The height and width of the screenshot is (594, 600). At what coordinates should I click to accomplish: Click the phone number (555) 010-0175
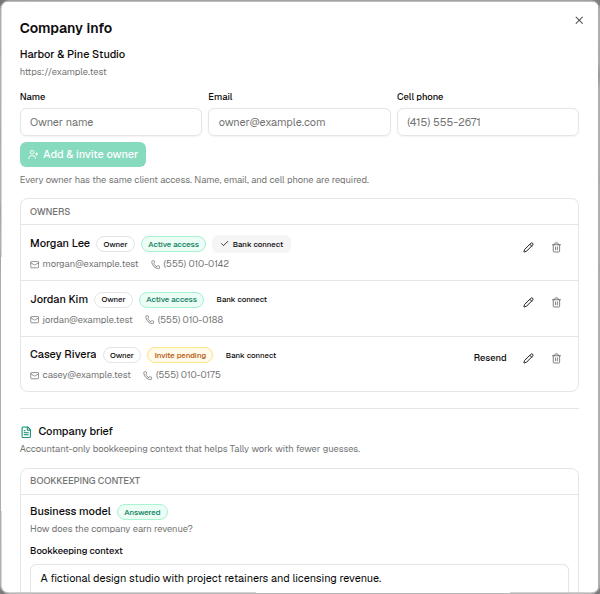tap(188, 375)
